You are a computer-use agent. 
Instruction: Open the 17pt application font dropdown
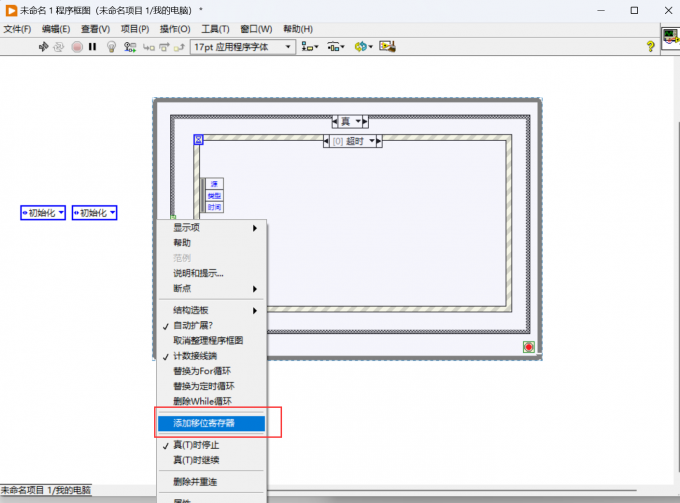[243, 47]
